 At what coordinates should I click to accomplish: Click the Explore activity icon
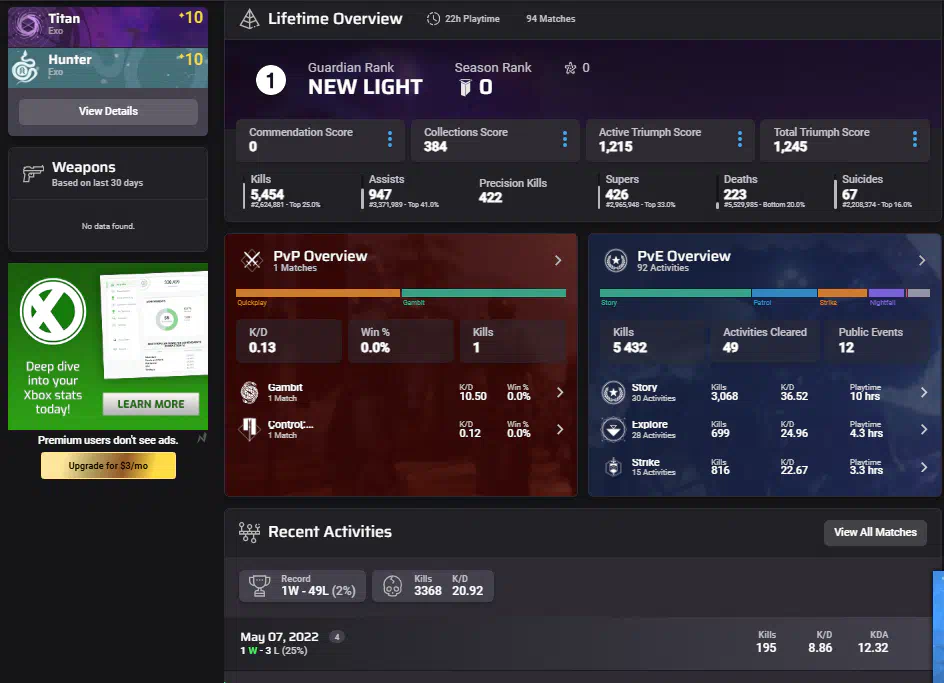click(x=613, y=430)
